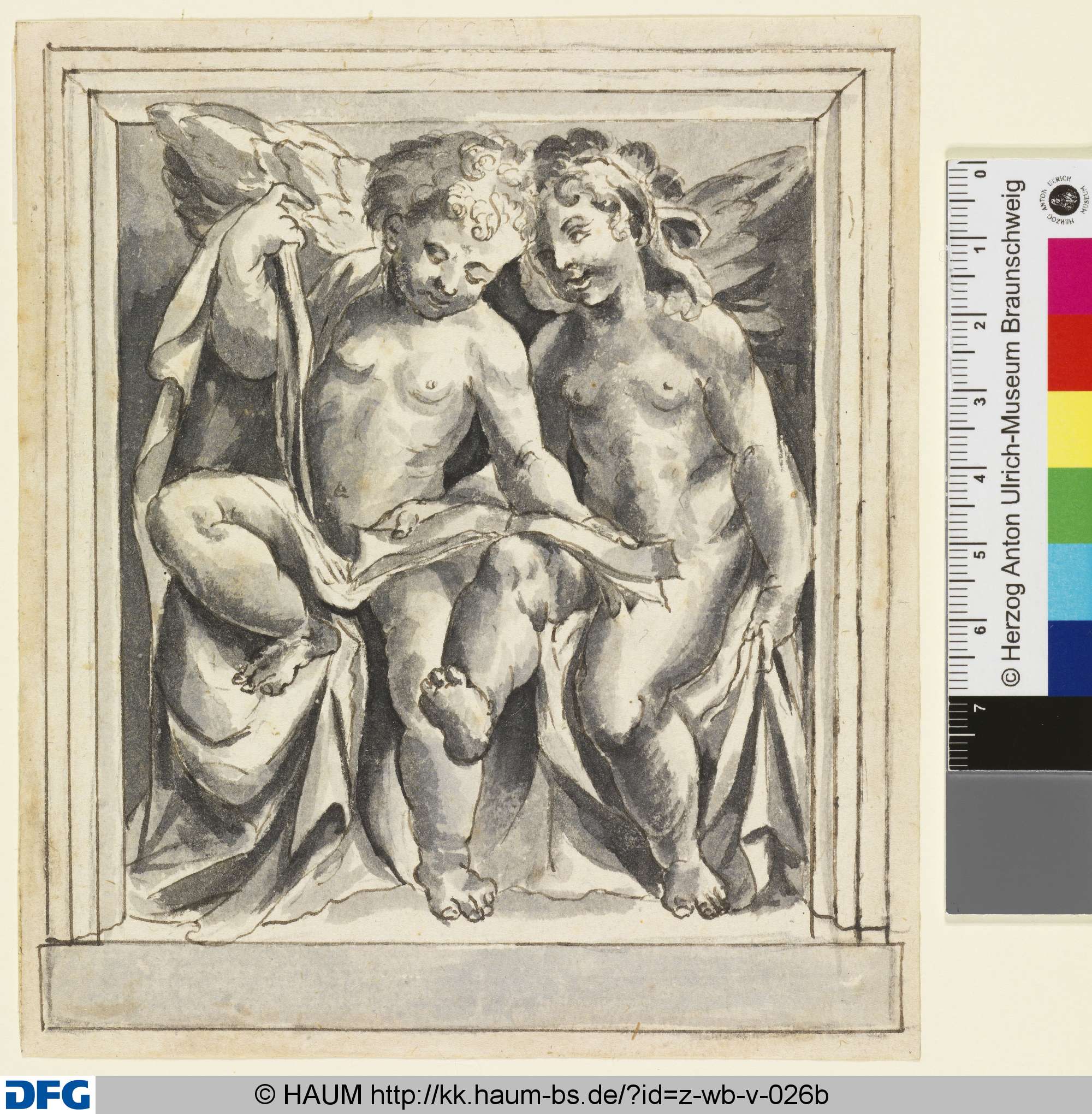This screenshot has width=1092, height=1114.
Task: Select the green color swatch
Action: coord(1069,505)
